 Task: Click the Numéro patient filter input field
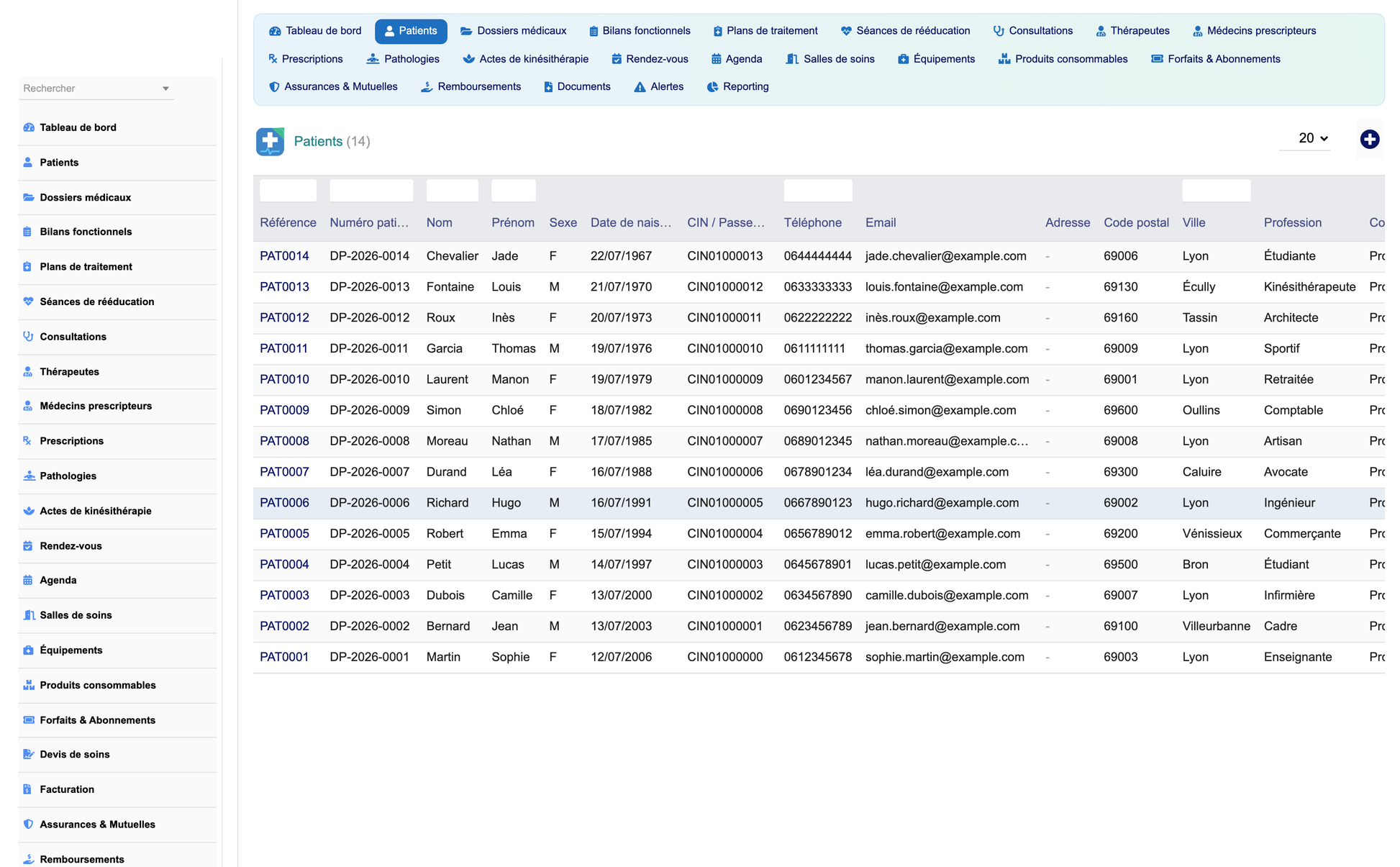point(371,191)
